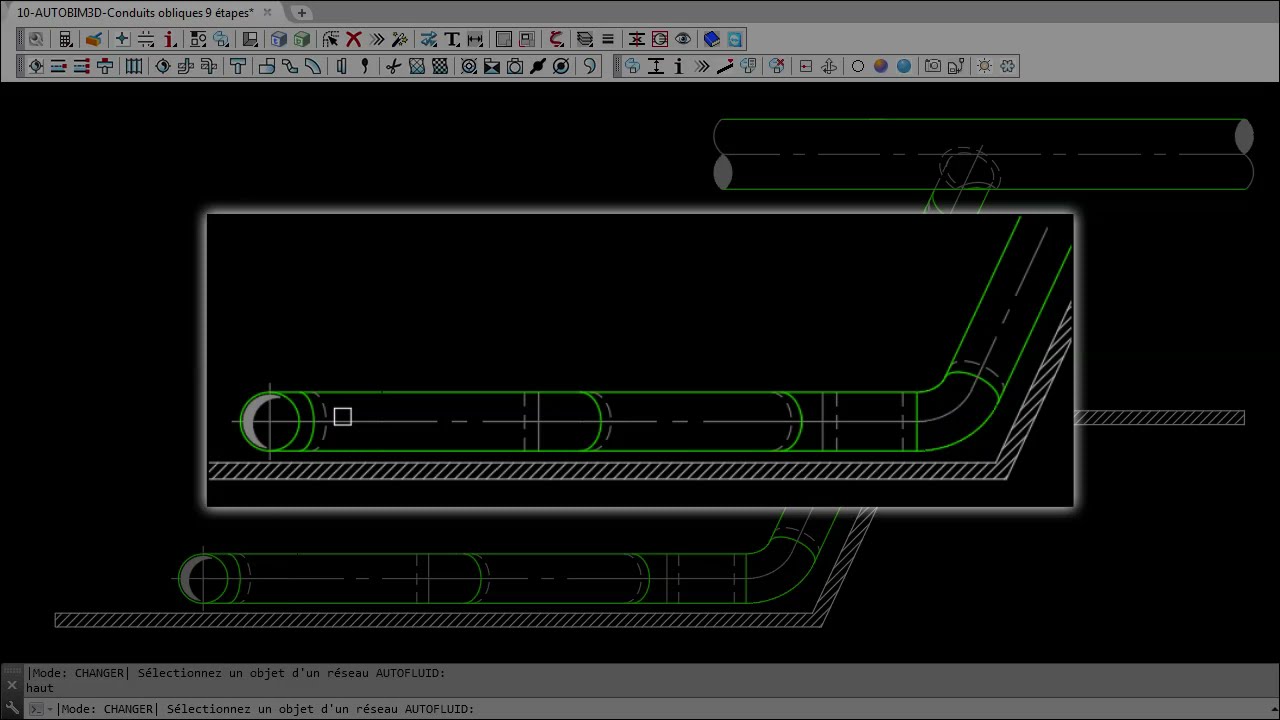Toggle the eye visibility icon
Viewport: 1280px width, 720px height.
point(683,40)
